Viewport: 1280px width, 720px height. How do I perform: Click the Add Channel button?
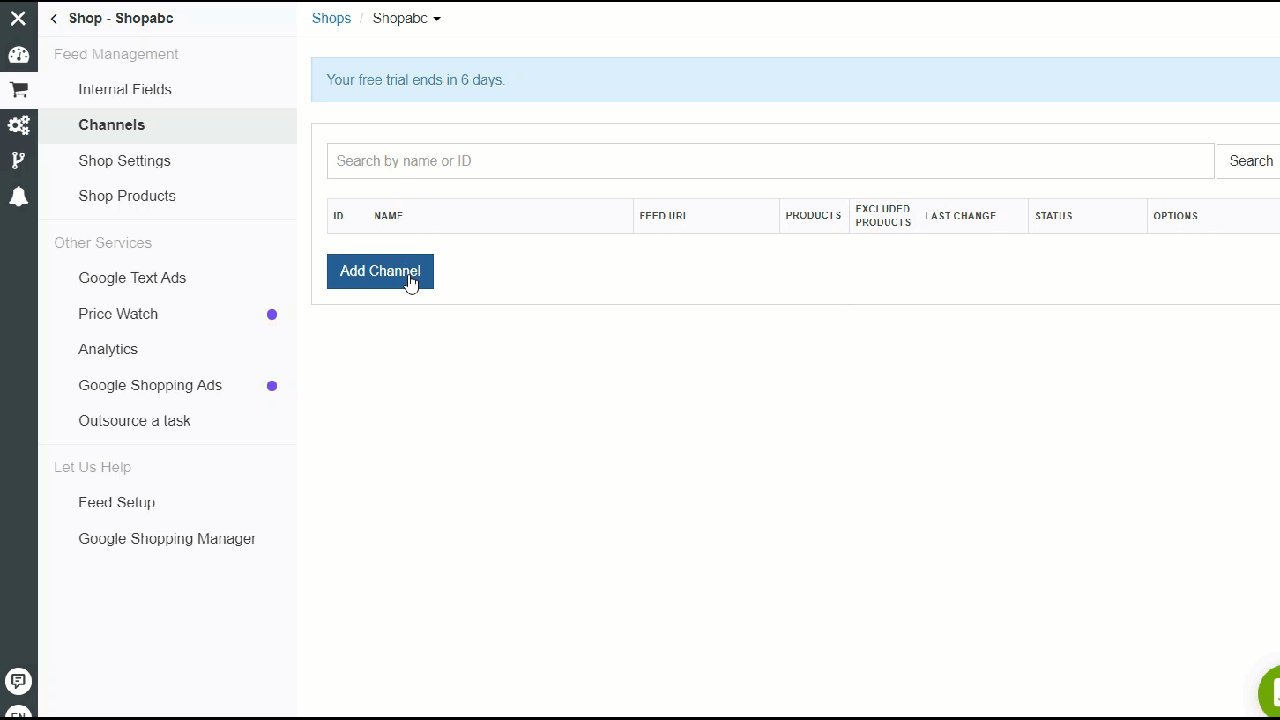click(380, 271)
